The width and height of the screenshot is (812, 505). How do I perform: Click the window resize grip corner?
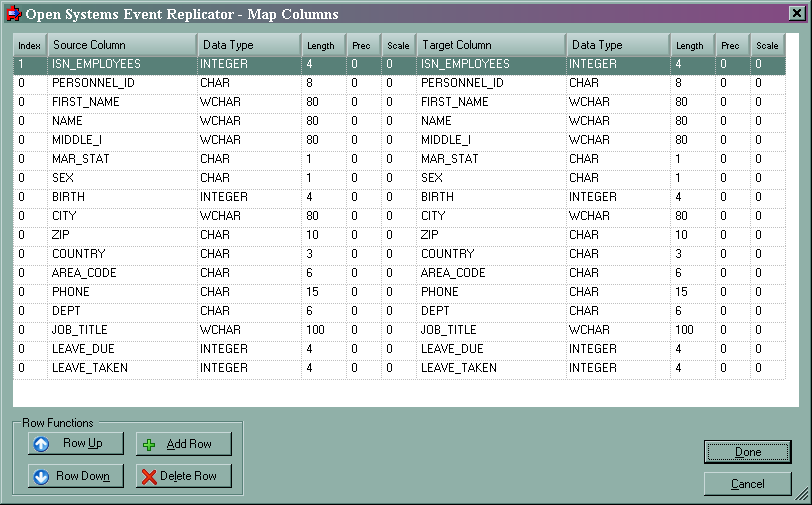tap(802, 495)
